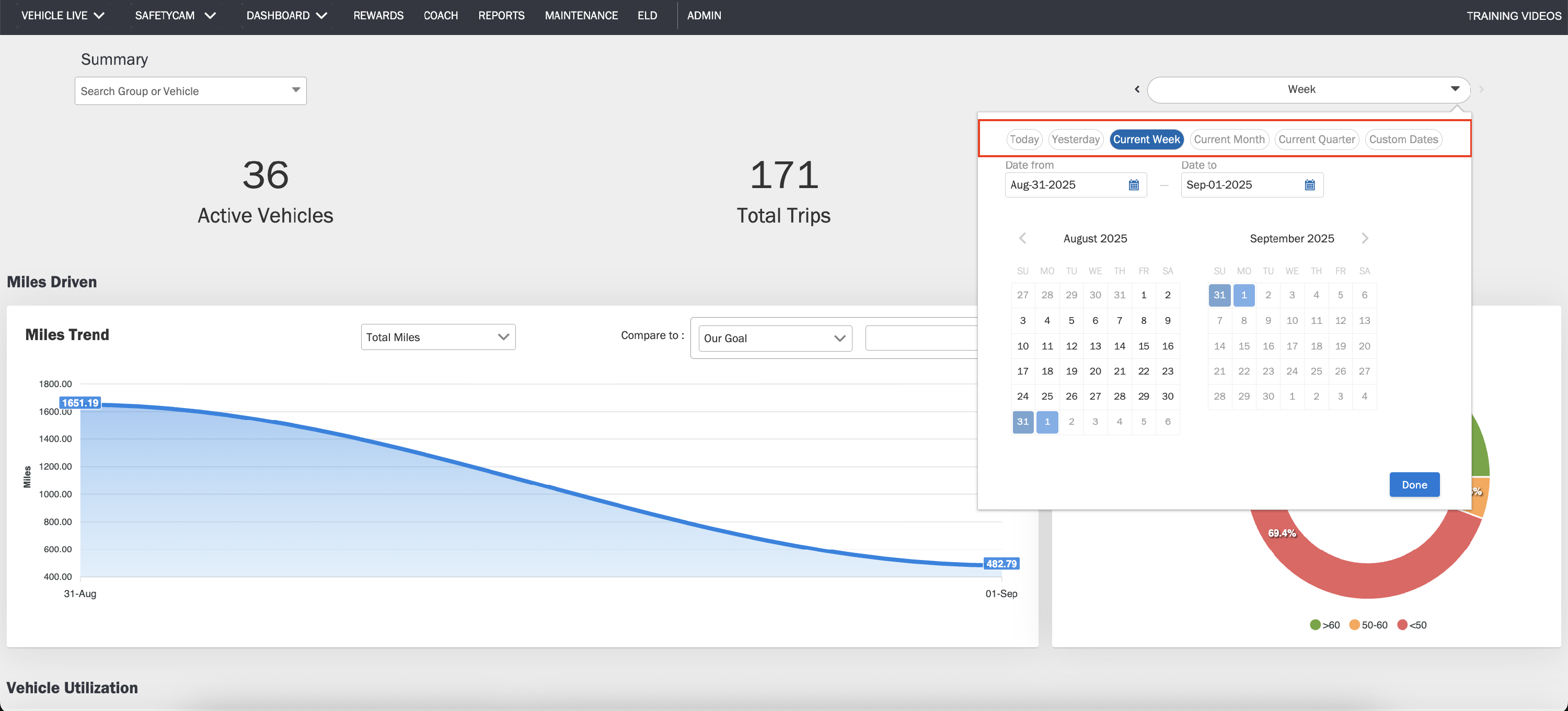Image resolution: width=1568 pixels, height=711 pixels.
Task: Open calendar icon in Date to field
Action: click(1309, 185)
